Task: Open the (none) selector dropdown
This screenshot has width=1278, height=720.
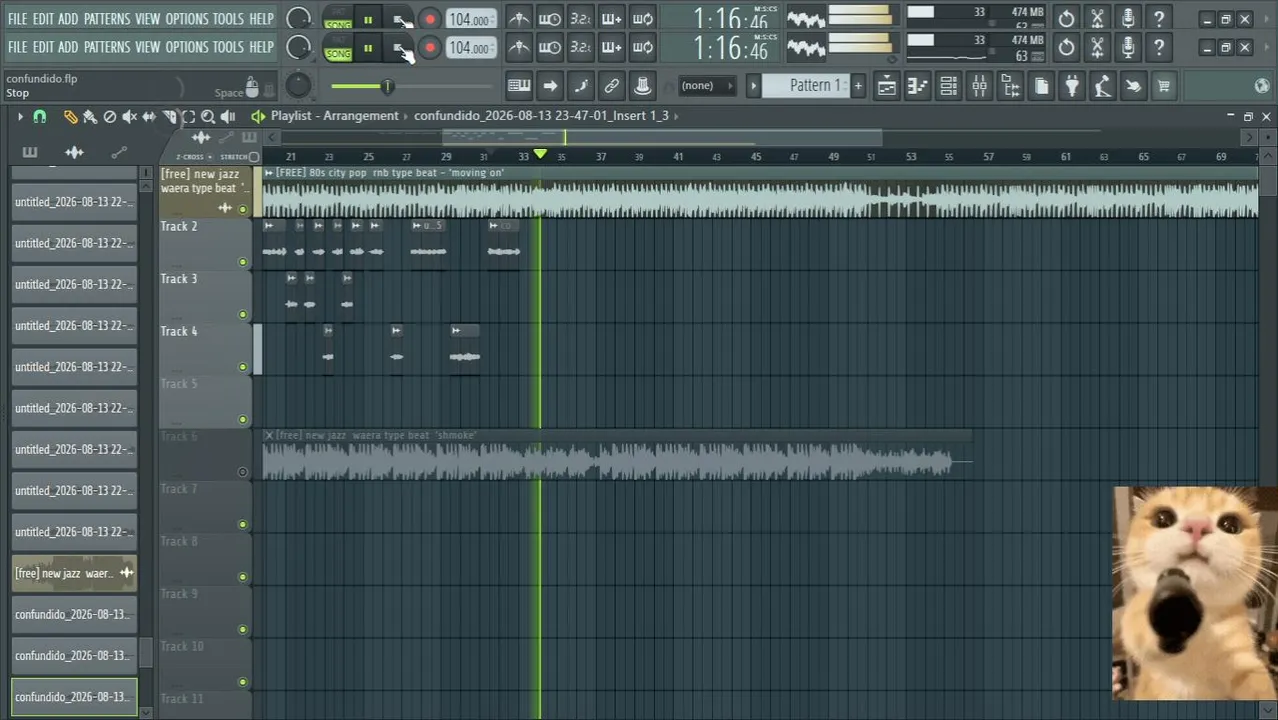Action: [x=705, y=86]
